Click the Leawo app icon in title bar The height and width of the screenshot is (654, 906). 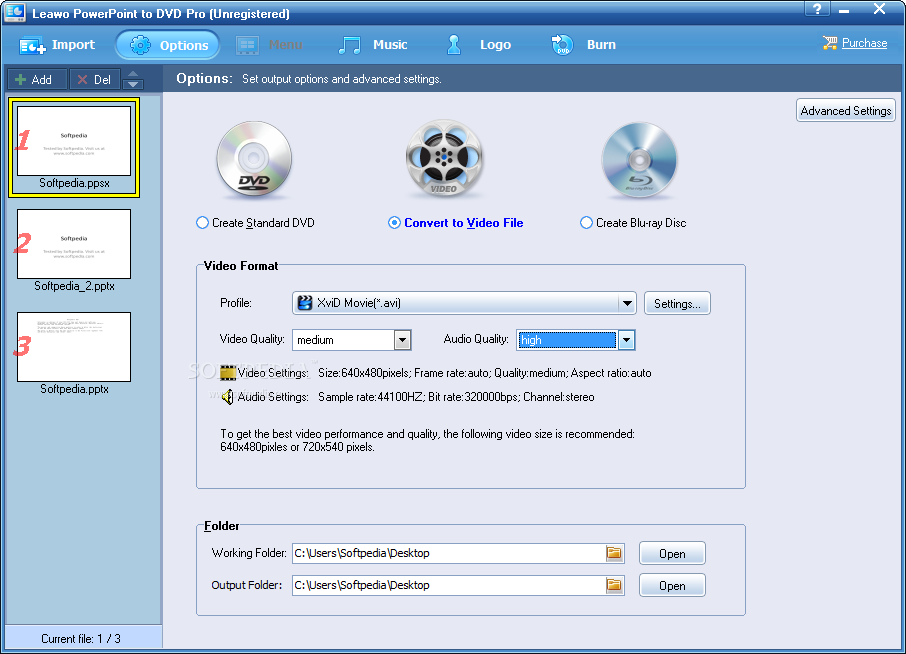click(14, 12)
